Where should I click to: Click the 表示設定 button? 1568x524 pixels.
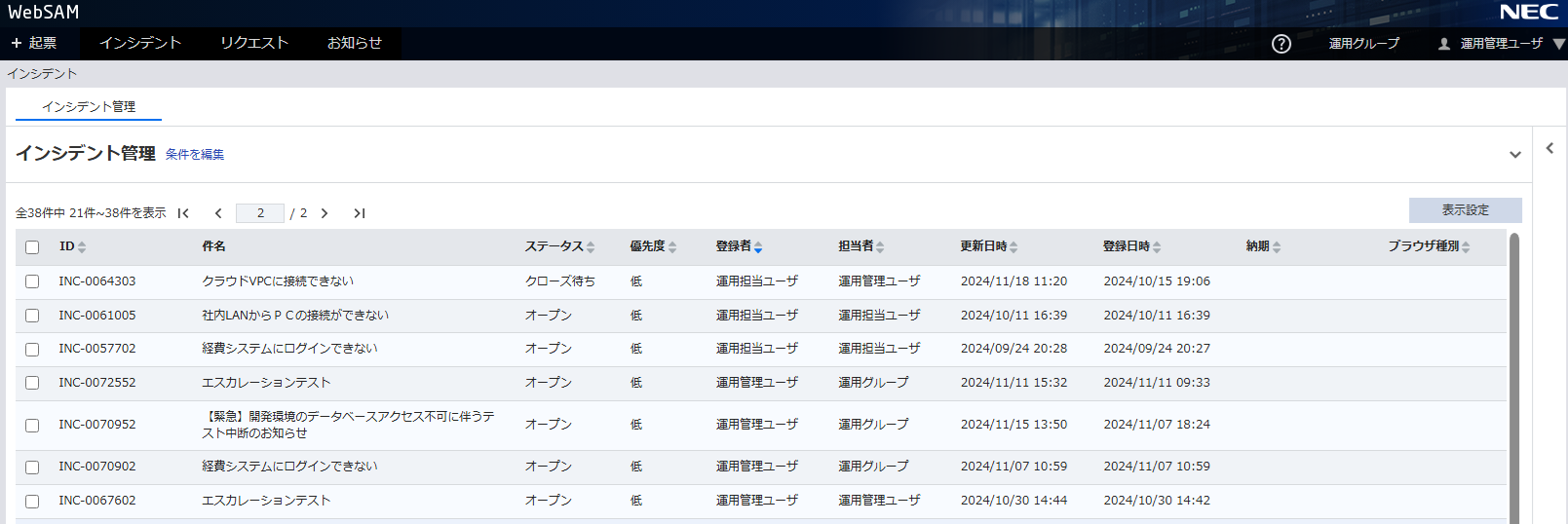tap(1465, 210)
